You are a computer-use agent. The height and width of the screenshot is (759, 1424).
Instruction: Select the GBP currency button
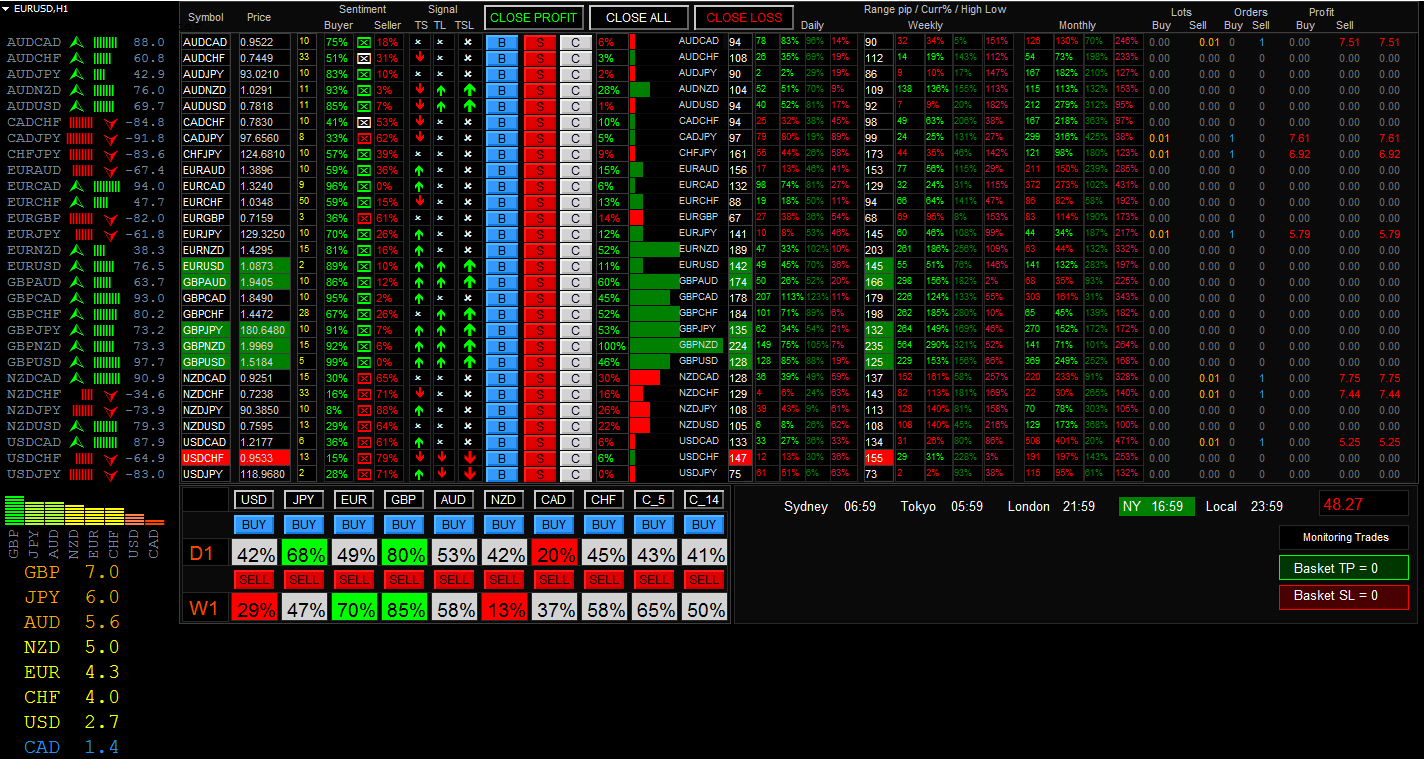[404, 499]
